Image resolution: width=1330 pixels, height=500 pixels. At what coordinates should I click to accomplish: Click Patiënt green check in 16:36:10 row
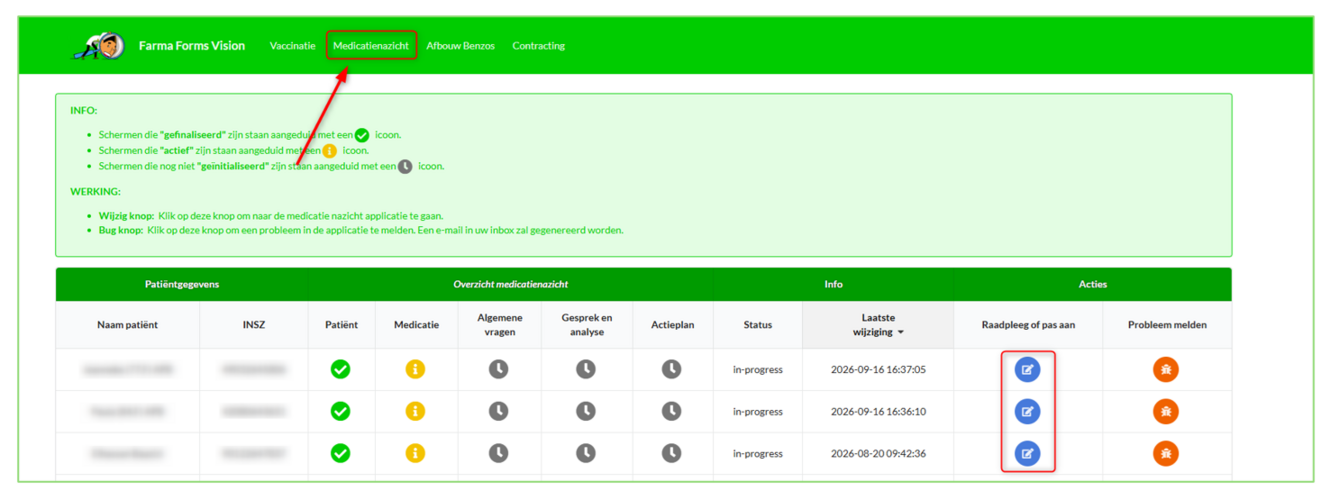pyautogui.click(x=341, y=411)
